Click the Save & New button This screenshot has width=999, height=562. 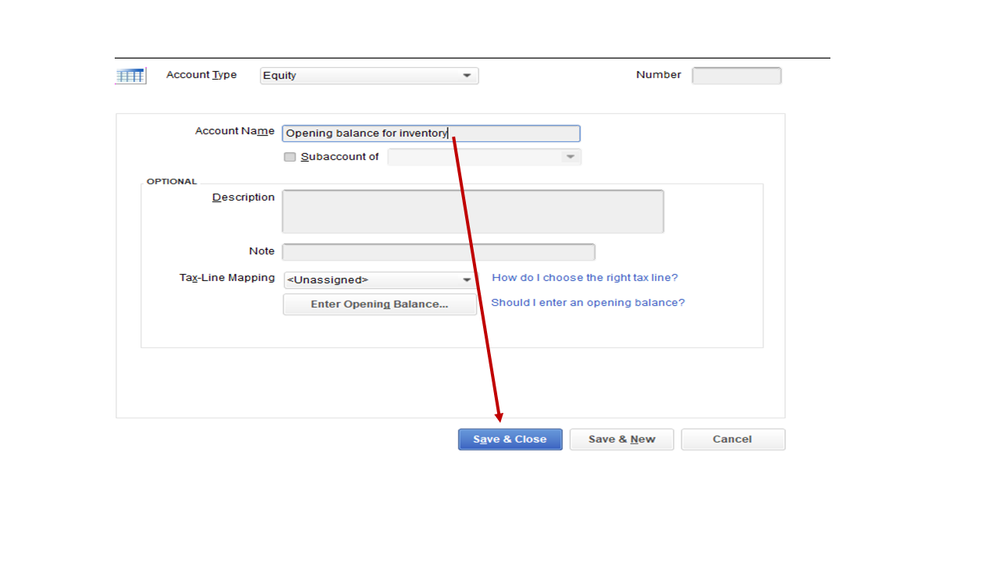(x=622, y=439)
